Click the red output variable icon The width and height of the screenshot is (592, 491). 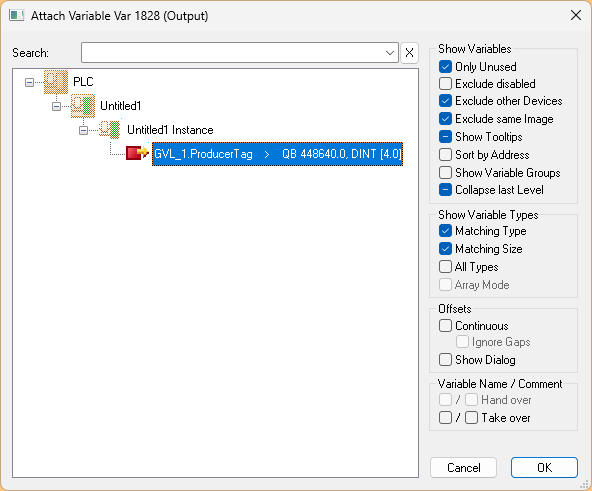click(x=137, y=153)
